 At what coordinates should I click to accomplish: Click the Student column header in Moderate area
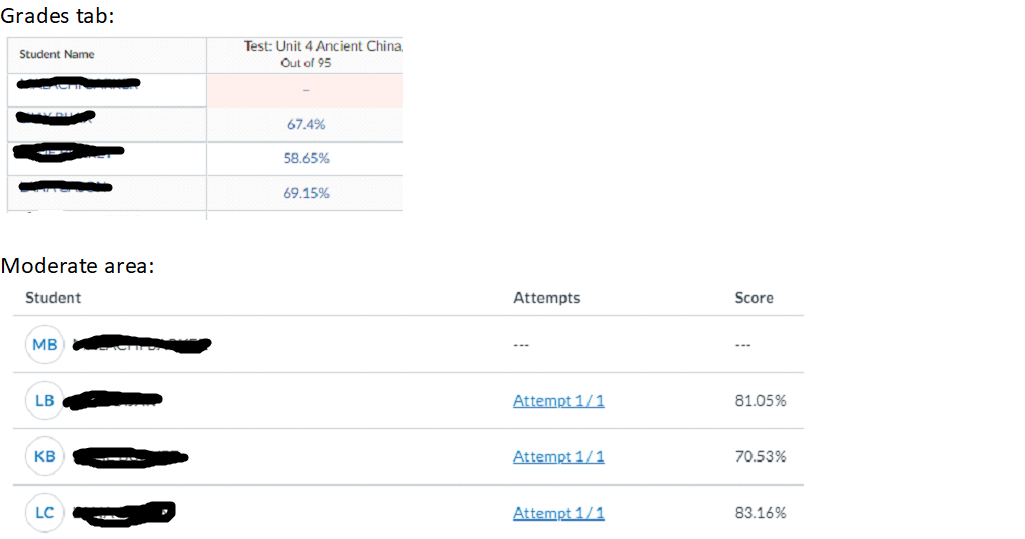tap(53, 298)
